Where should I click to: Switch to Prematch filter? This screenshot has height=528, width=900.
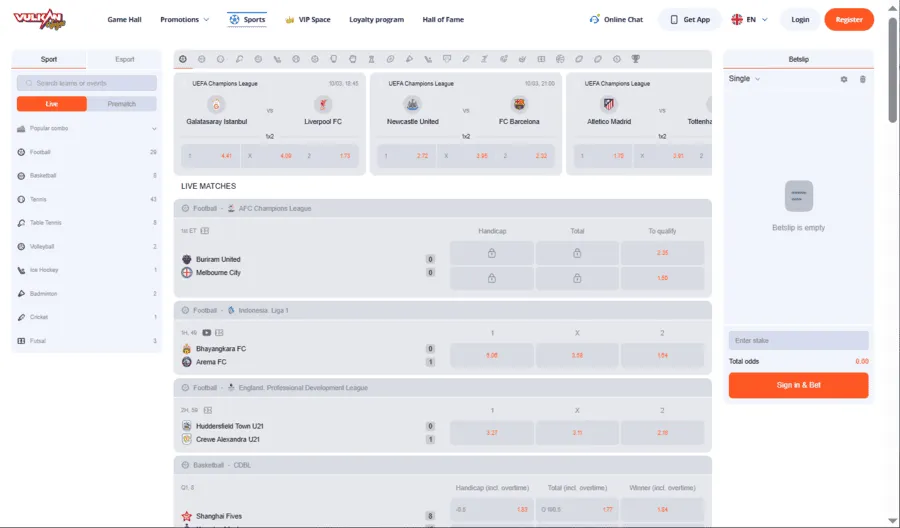[x=122, y=104]
